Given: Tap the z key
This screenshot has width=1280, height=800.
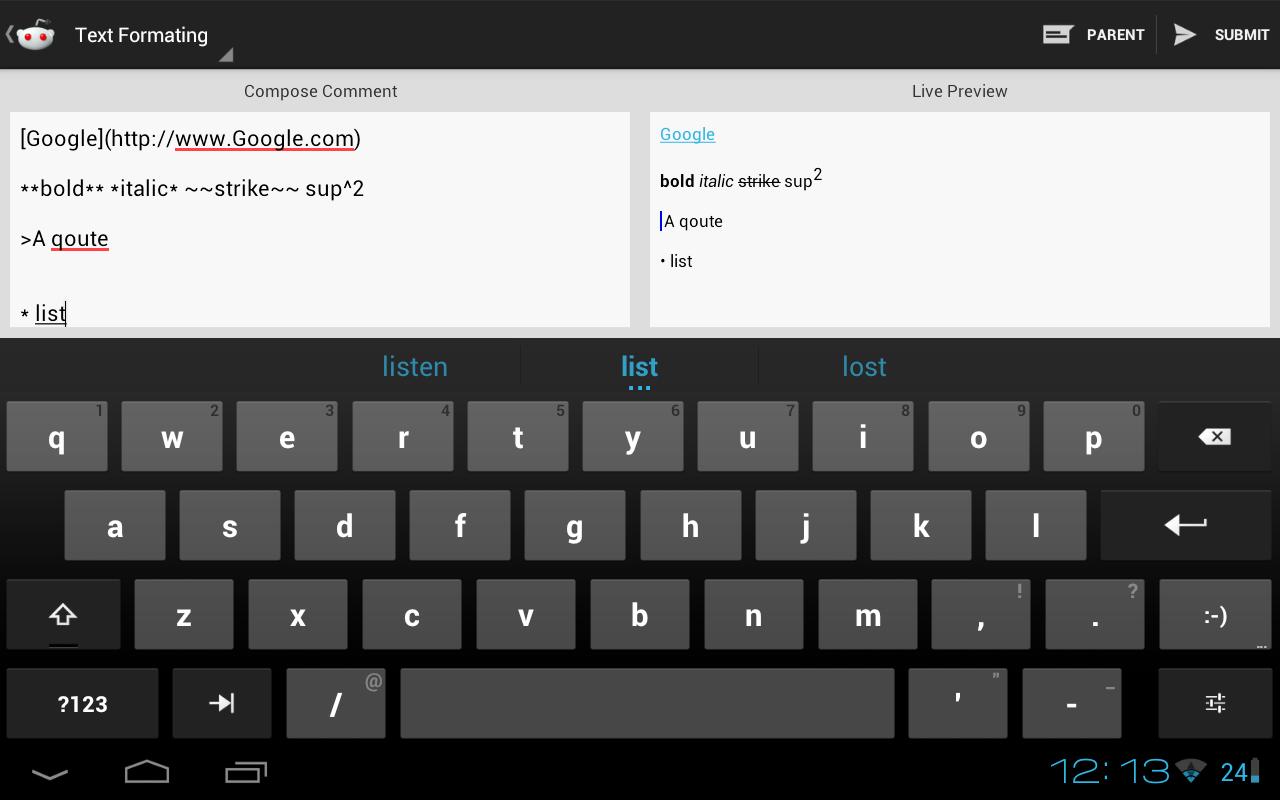Looking at the screenshot, I should tap(184, 615).
